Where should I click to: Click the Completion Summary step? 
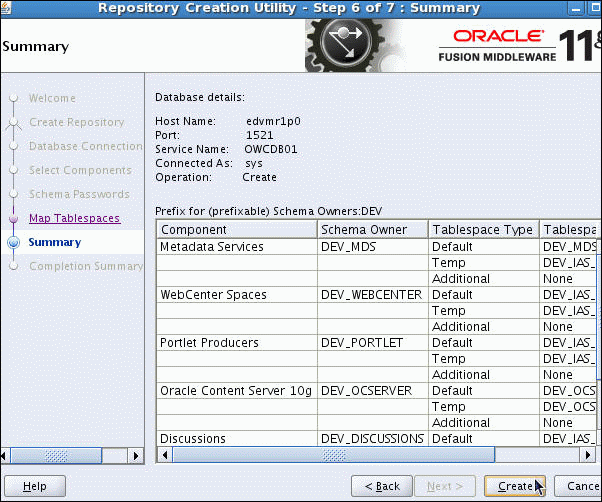click(86, 266)
